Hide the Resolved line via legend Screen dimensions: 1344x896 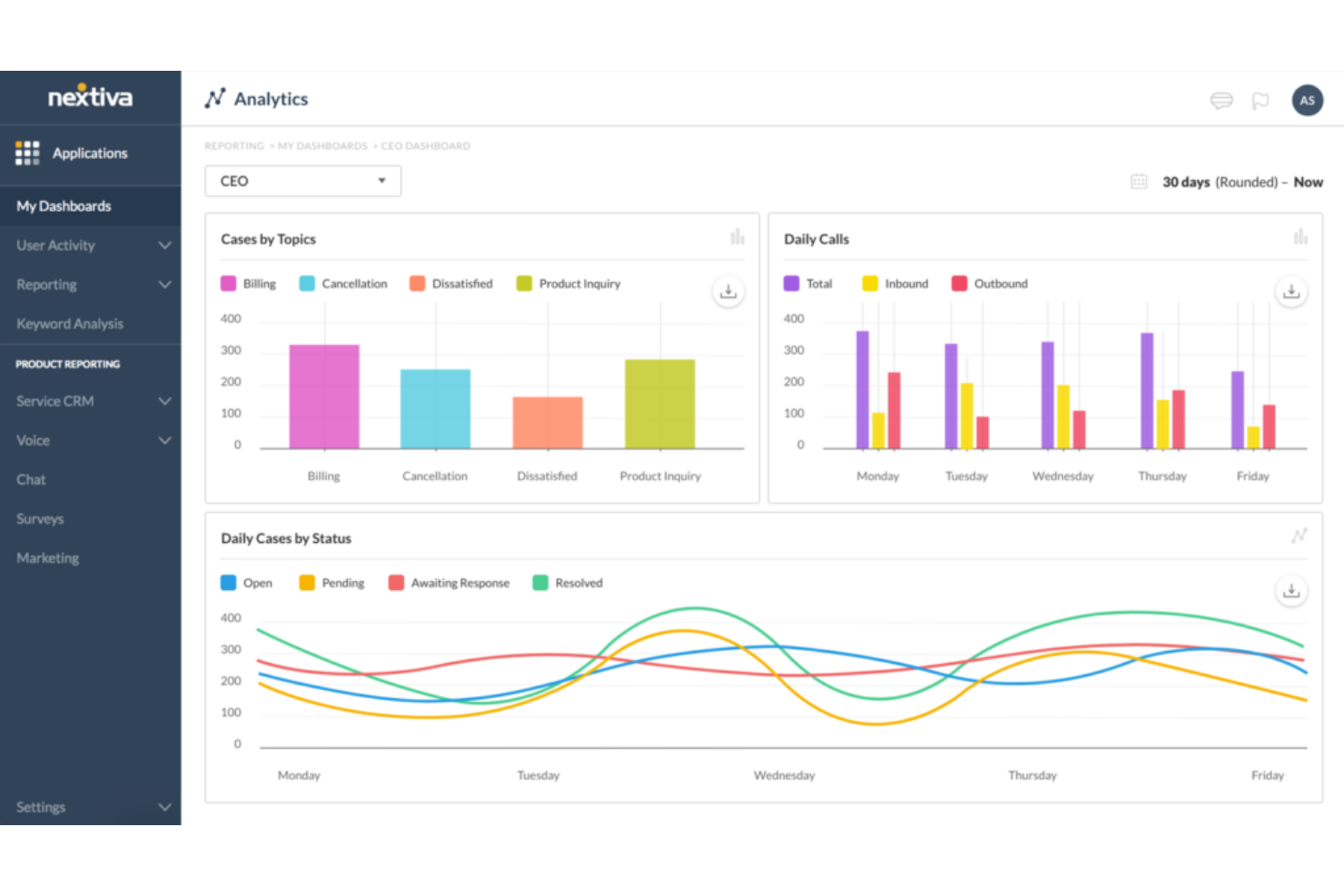coord(568,583)
